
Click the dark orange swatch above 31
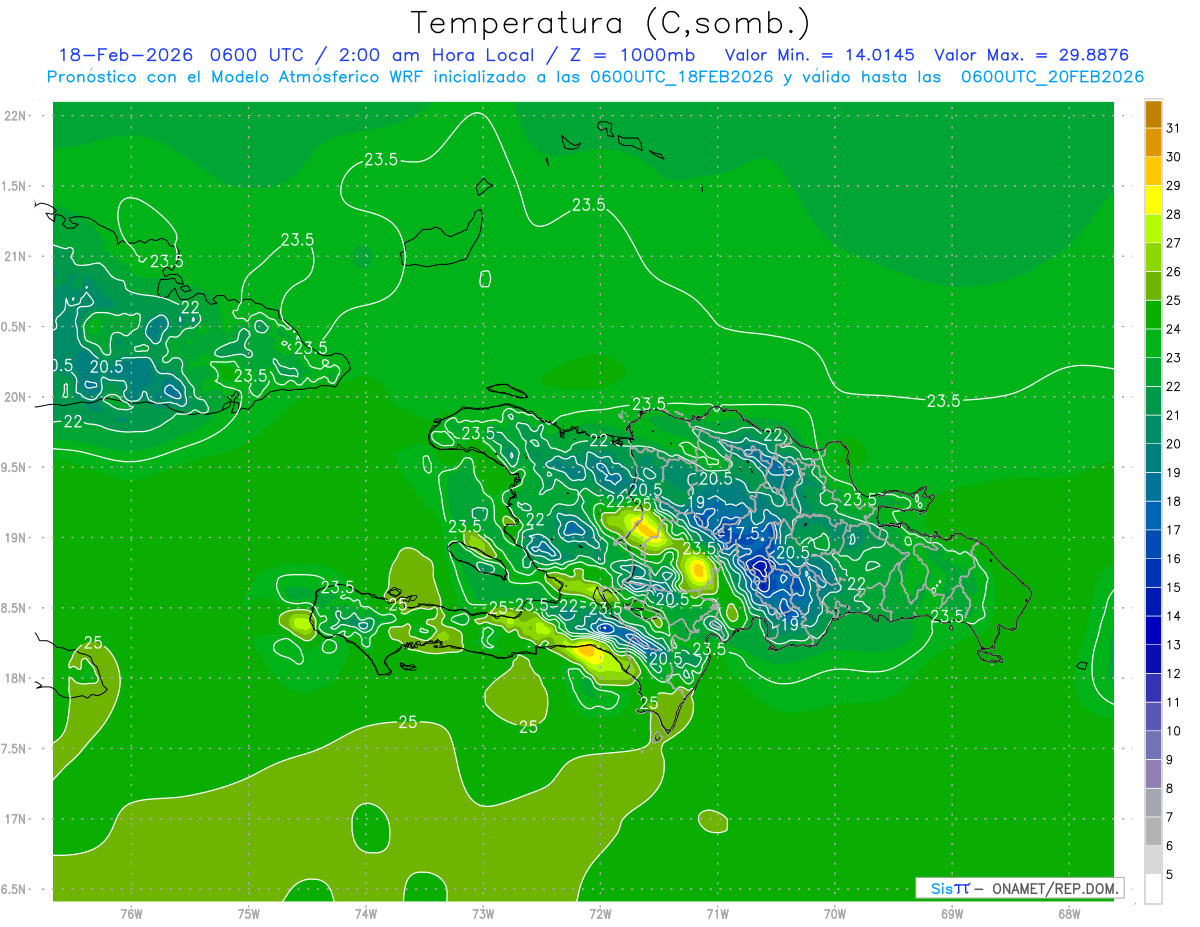tap(1153, 114)
